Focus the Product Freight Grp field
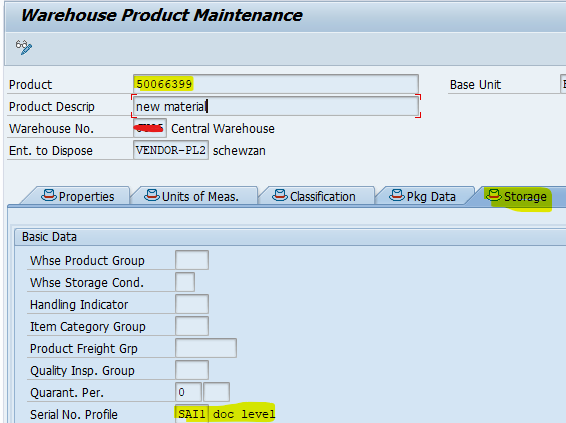This screenshot has height=423, width=566. [x=206, y=348]
